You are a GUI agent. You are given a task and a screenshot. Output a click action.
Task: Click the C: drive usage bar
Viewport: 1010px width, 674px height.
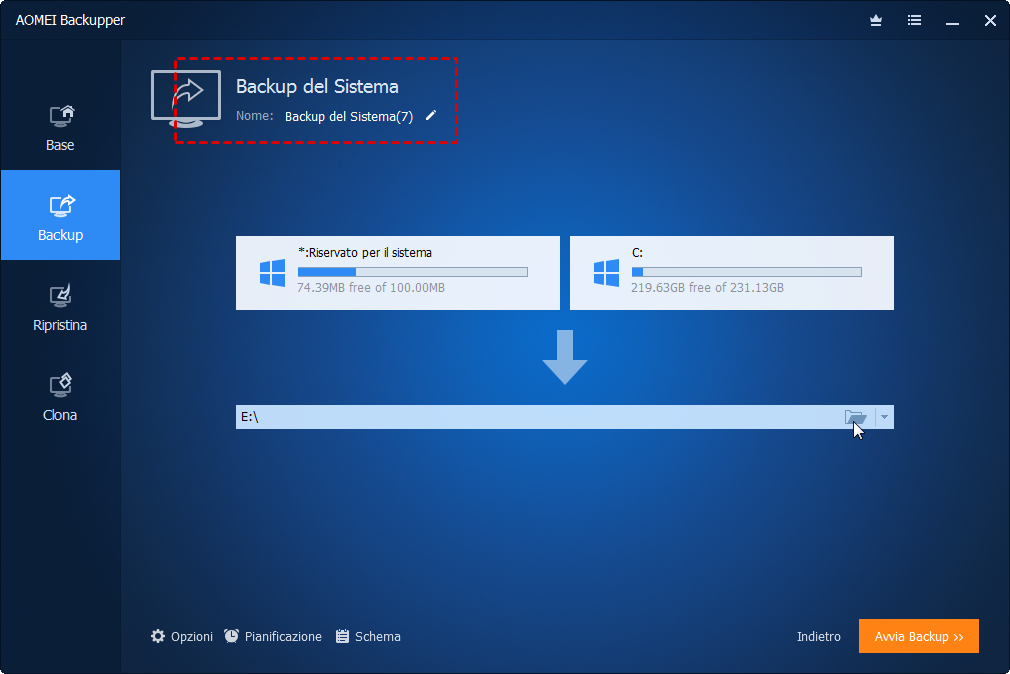click(747, 272)
